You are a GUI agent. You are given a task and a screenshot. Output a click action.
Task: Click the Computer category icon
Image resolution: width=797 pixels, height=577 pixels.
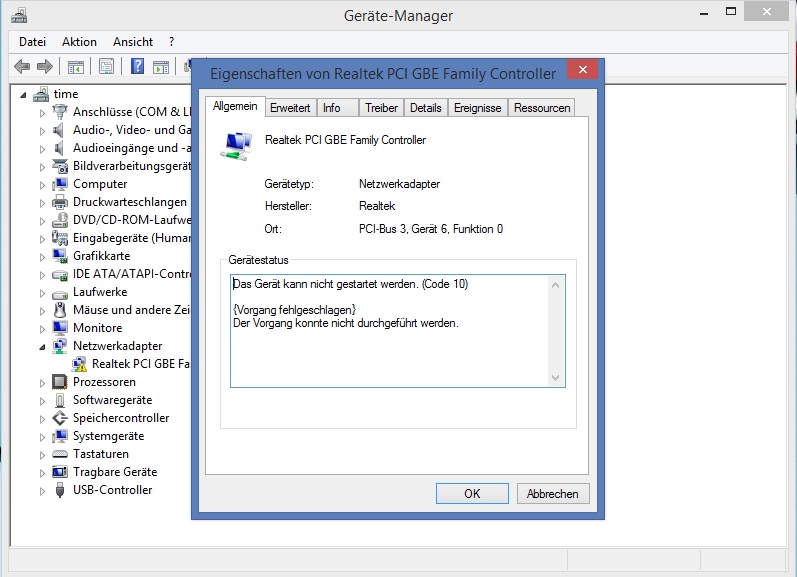tap(60, 184)
